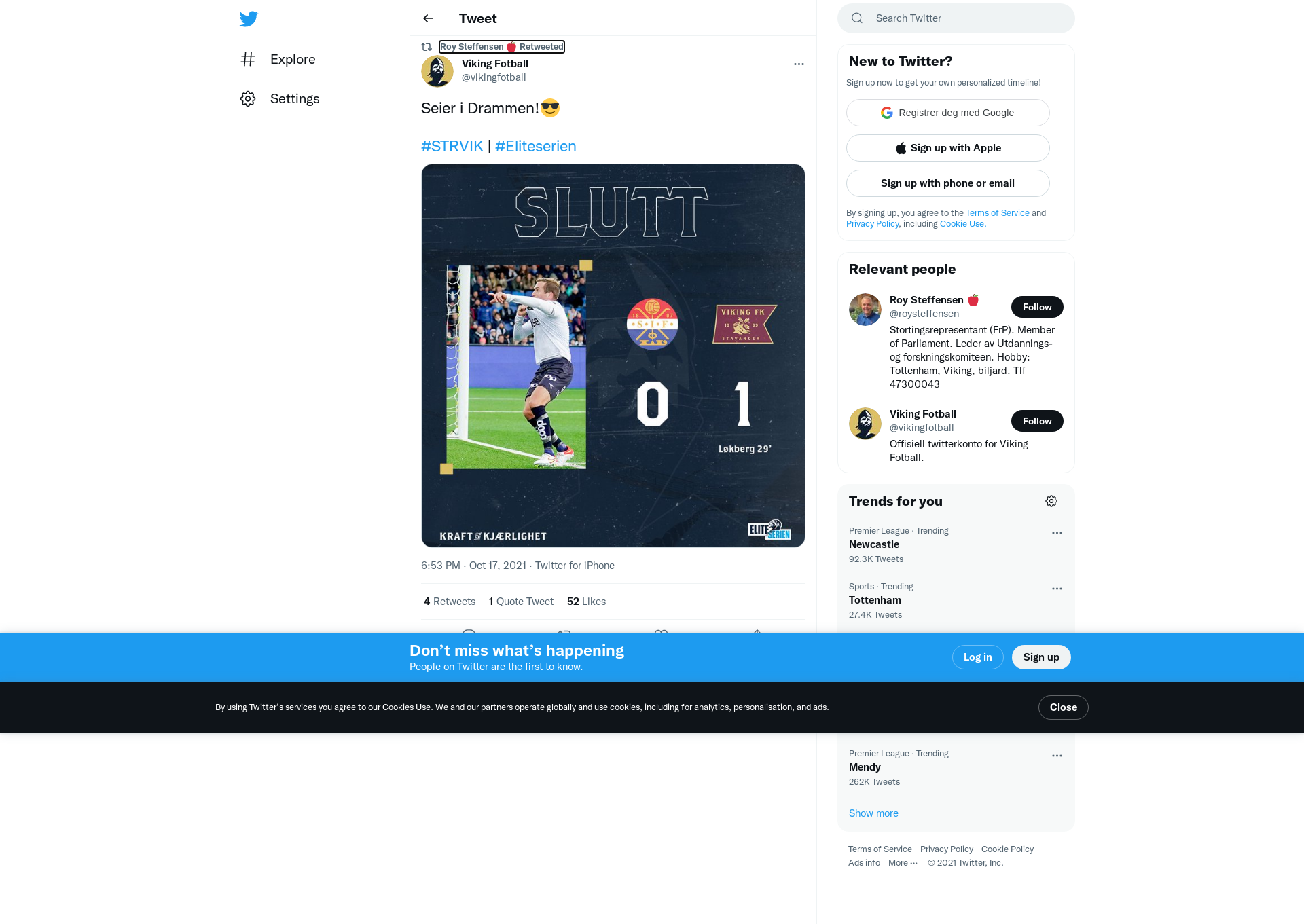
Task: Open Trends settings gear icon
Action: (x=1051, y=501)
